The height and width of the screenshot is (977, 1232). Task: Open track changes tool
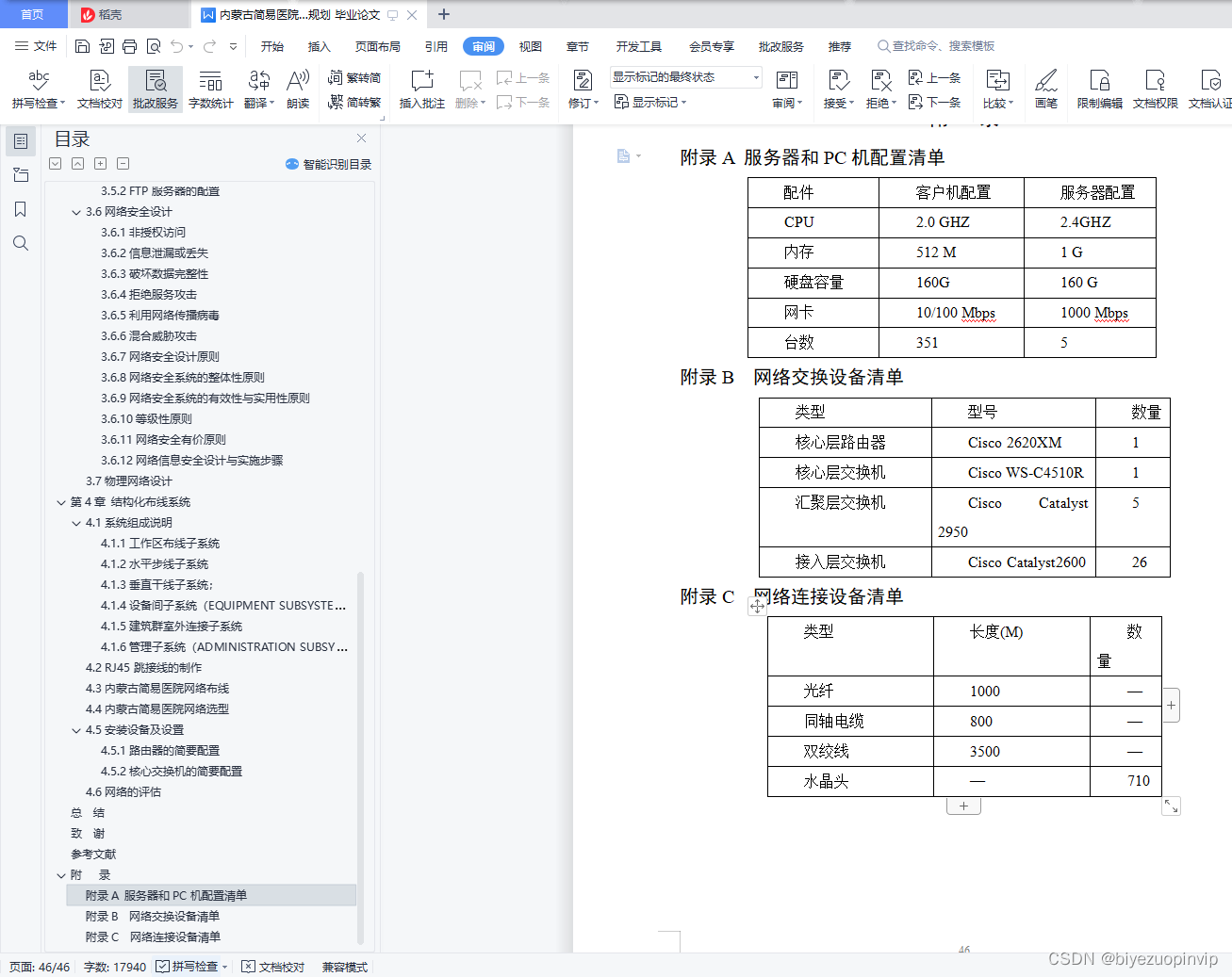[x=583, y=89]
